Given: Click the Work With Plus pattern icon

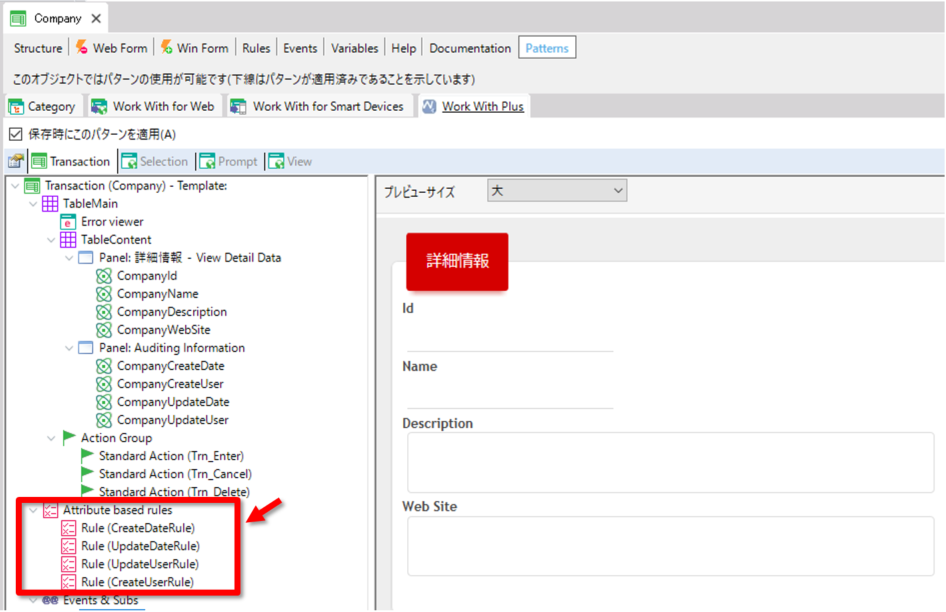Looking at the screenshot, I should tap(429, 107).
